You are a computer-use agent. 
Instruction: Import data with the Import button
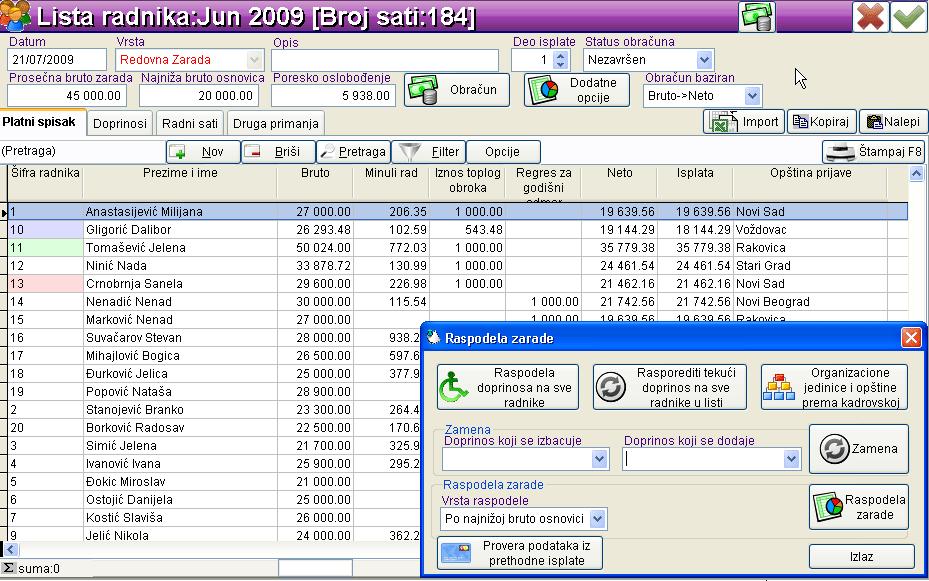743,122
